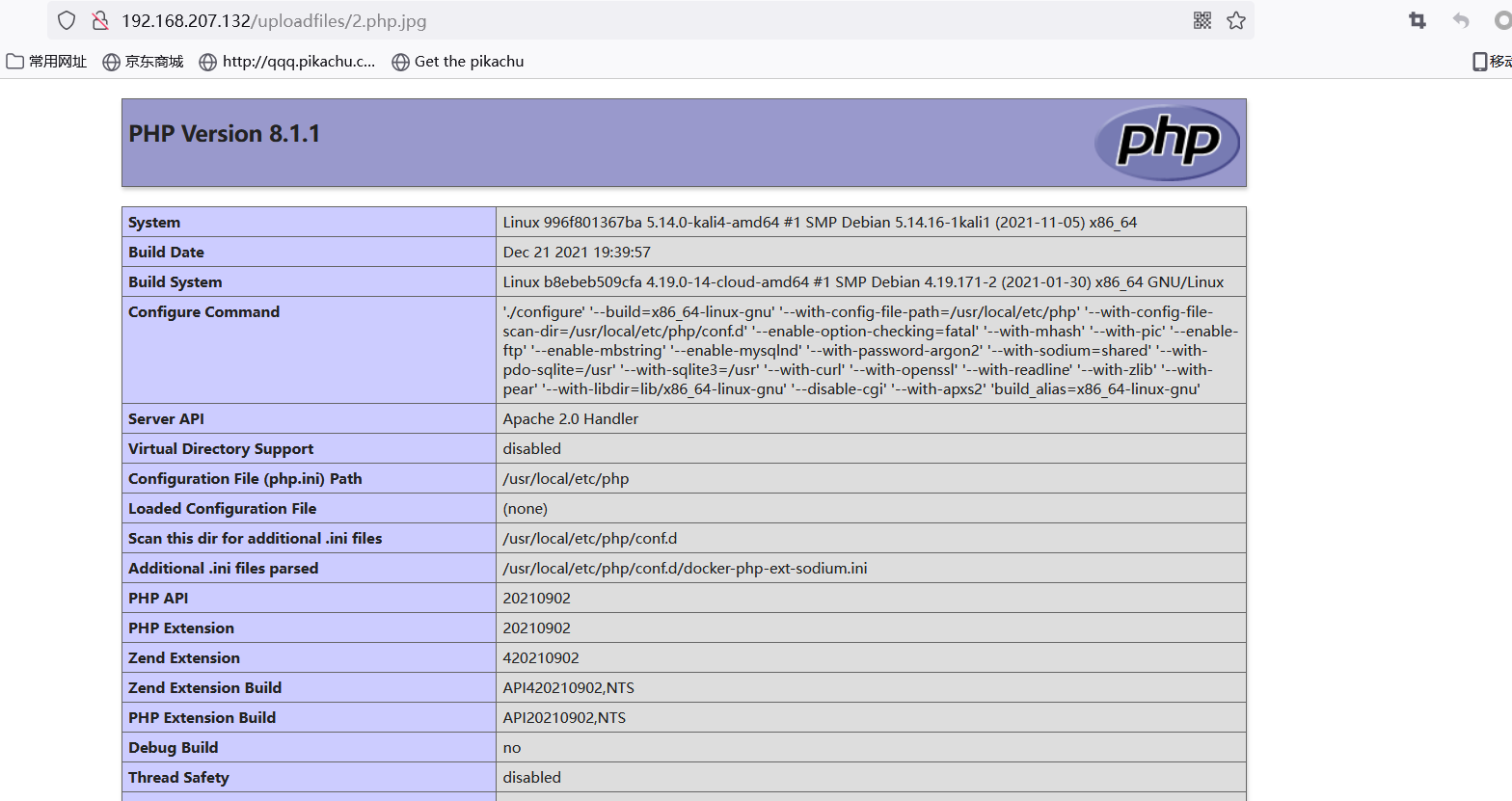1512x801 pixels.
Task: Select the docker-php-ext-sodium.ini path value
Action: coord(686,569)
